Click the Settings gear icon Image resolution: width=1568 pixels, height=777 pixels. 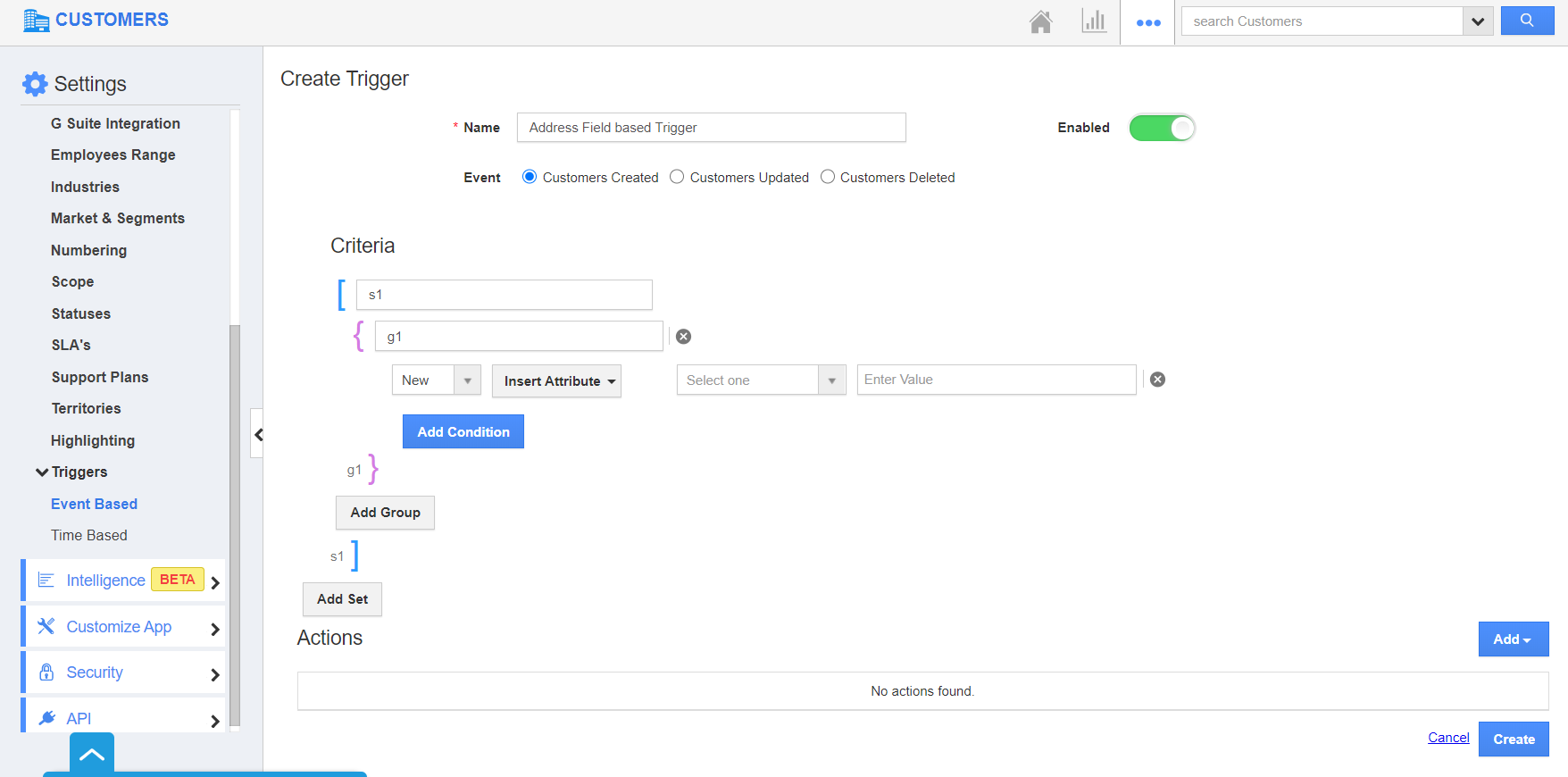point(35,84)
